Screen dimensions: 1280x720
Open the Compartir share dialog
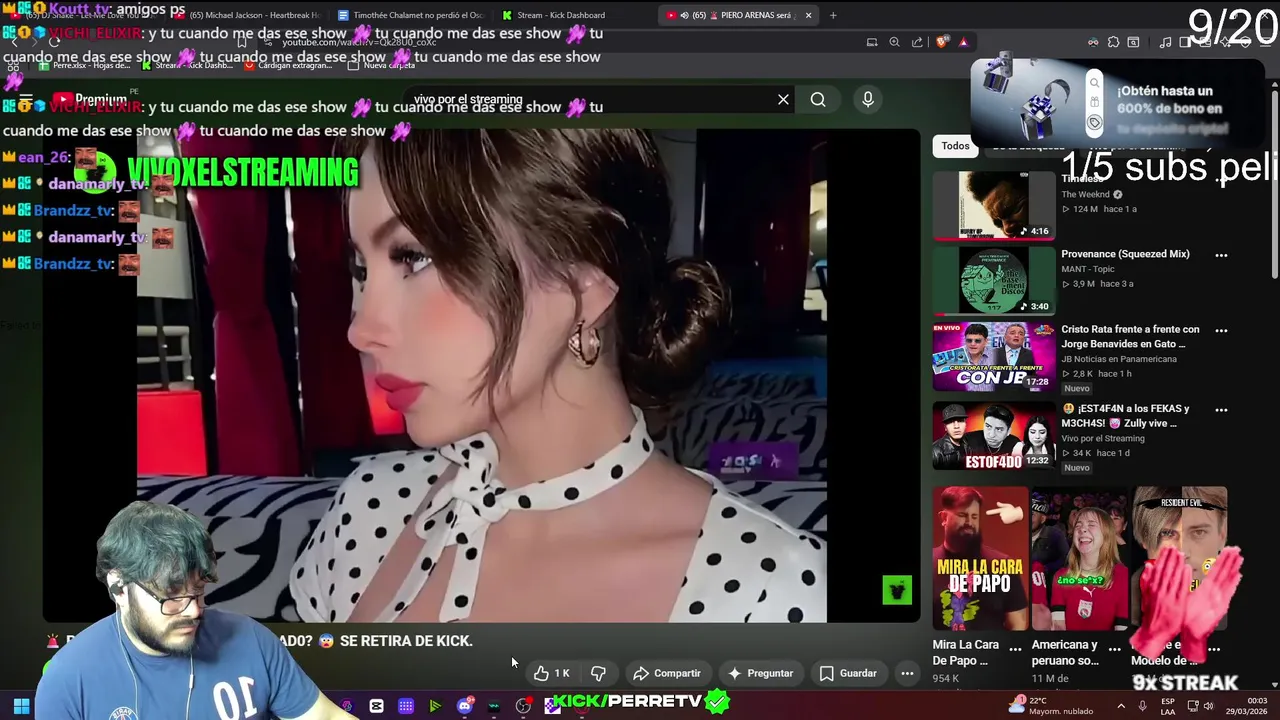667,673
